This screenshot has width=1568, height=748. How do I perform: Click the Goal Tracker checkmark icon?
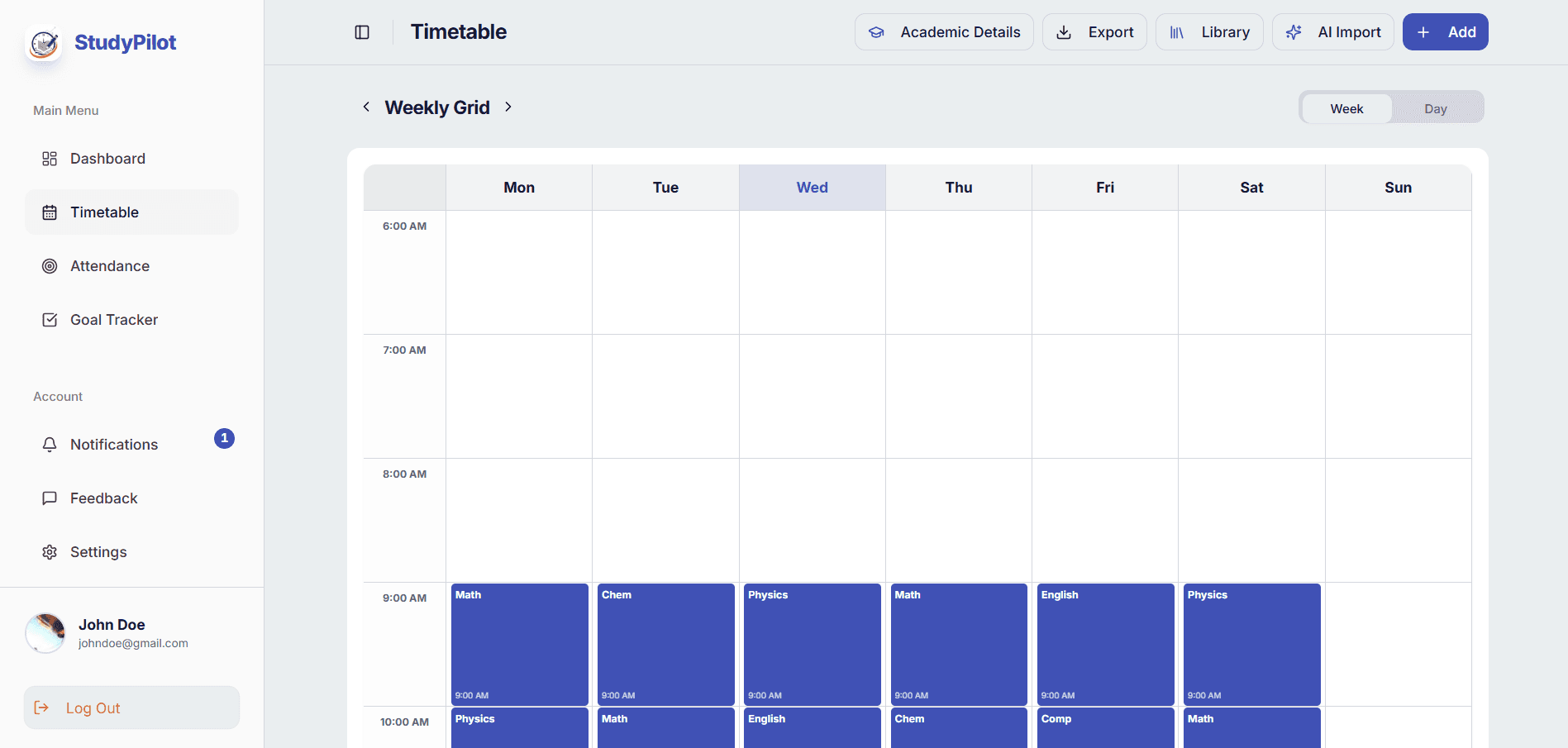click(x=50, y=319)
